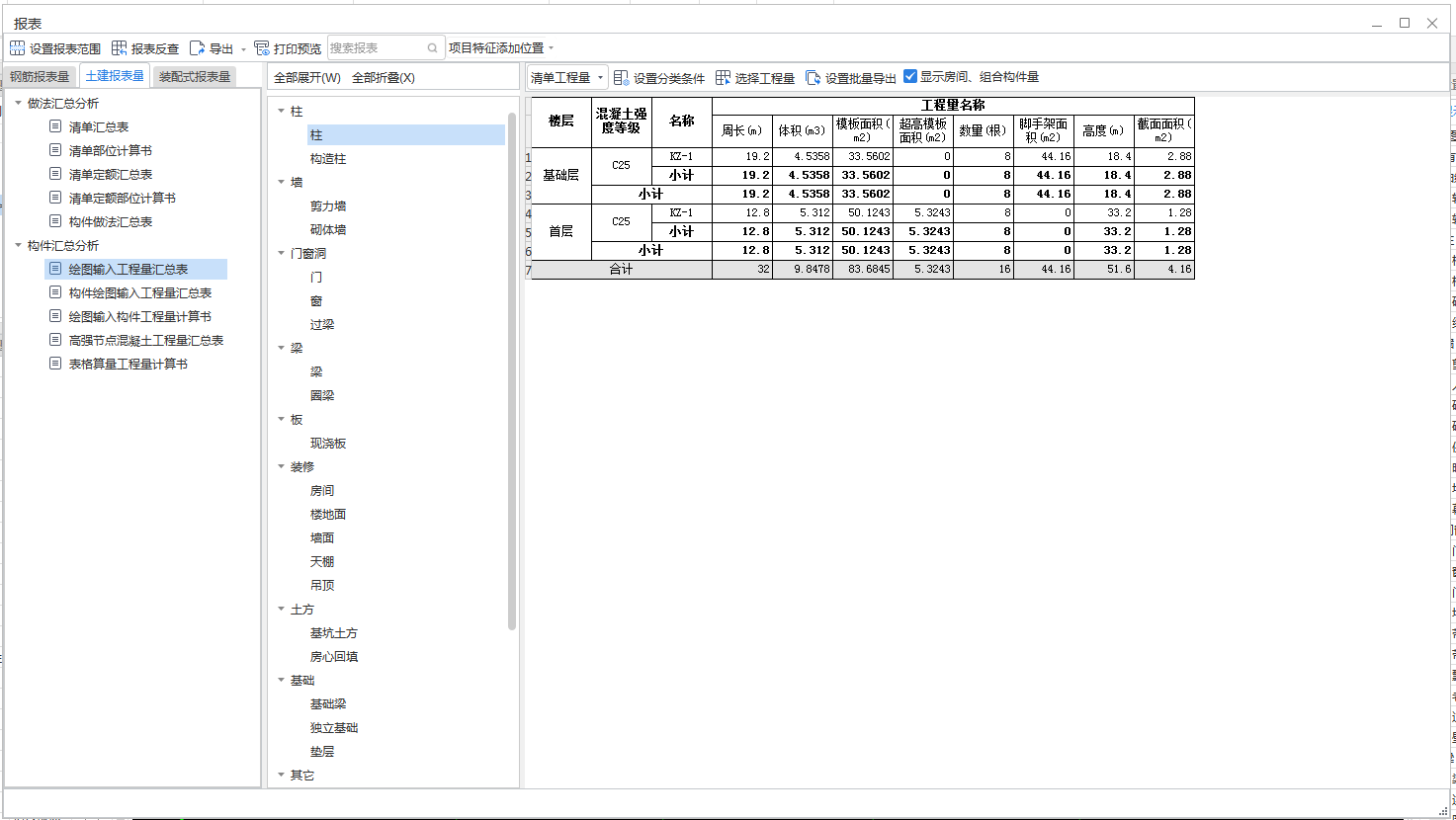The height and width of the screenshot is (820, 1456).
Task: Select 垫层 in component list
Action: 322,752
